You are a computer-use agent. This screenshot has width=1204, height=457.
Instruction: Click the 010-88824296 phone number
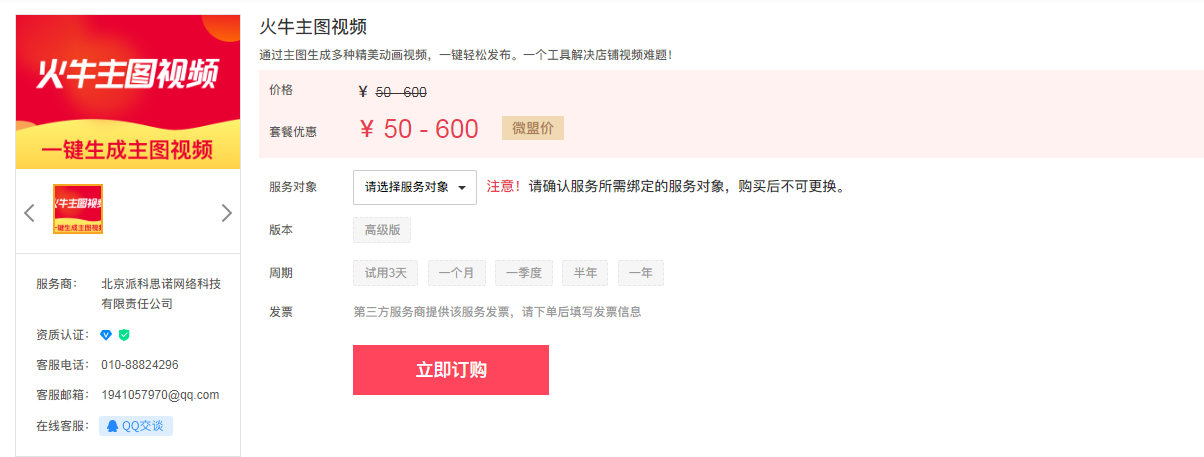[x=140, y=365]
